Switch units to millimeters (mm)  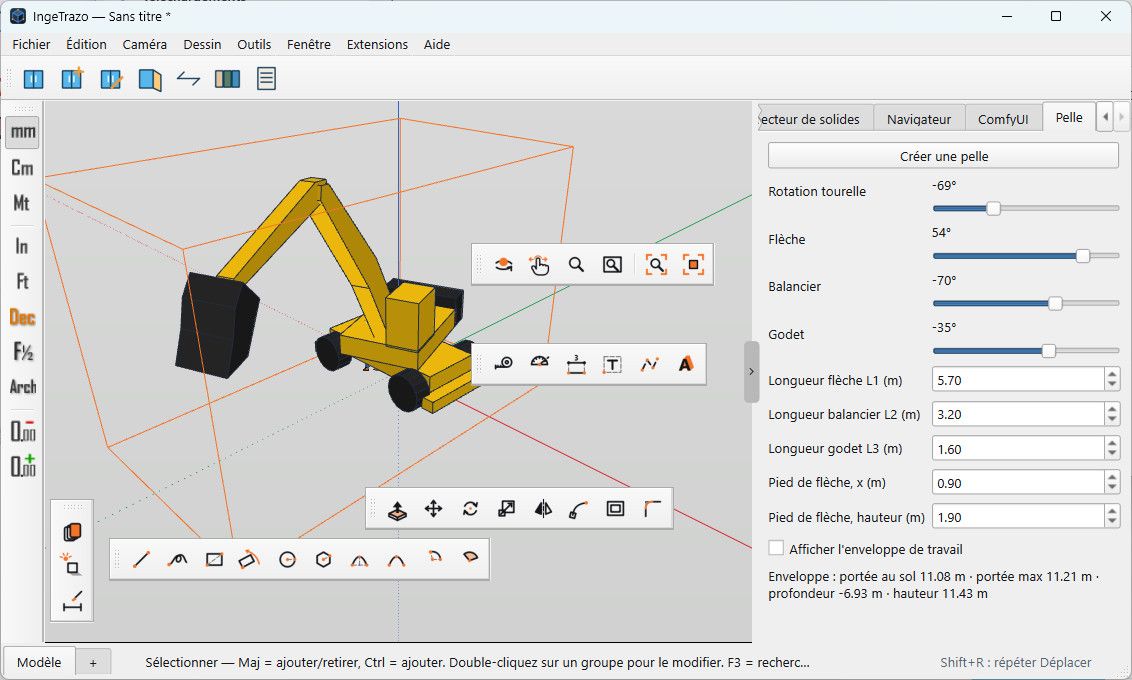point(22,132)
